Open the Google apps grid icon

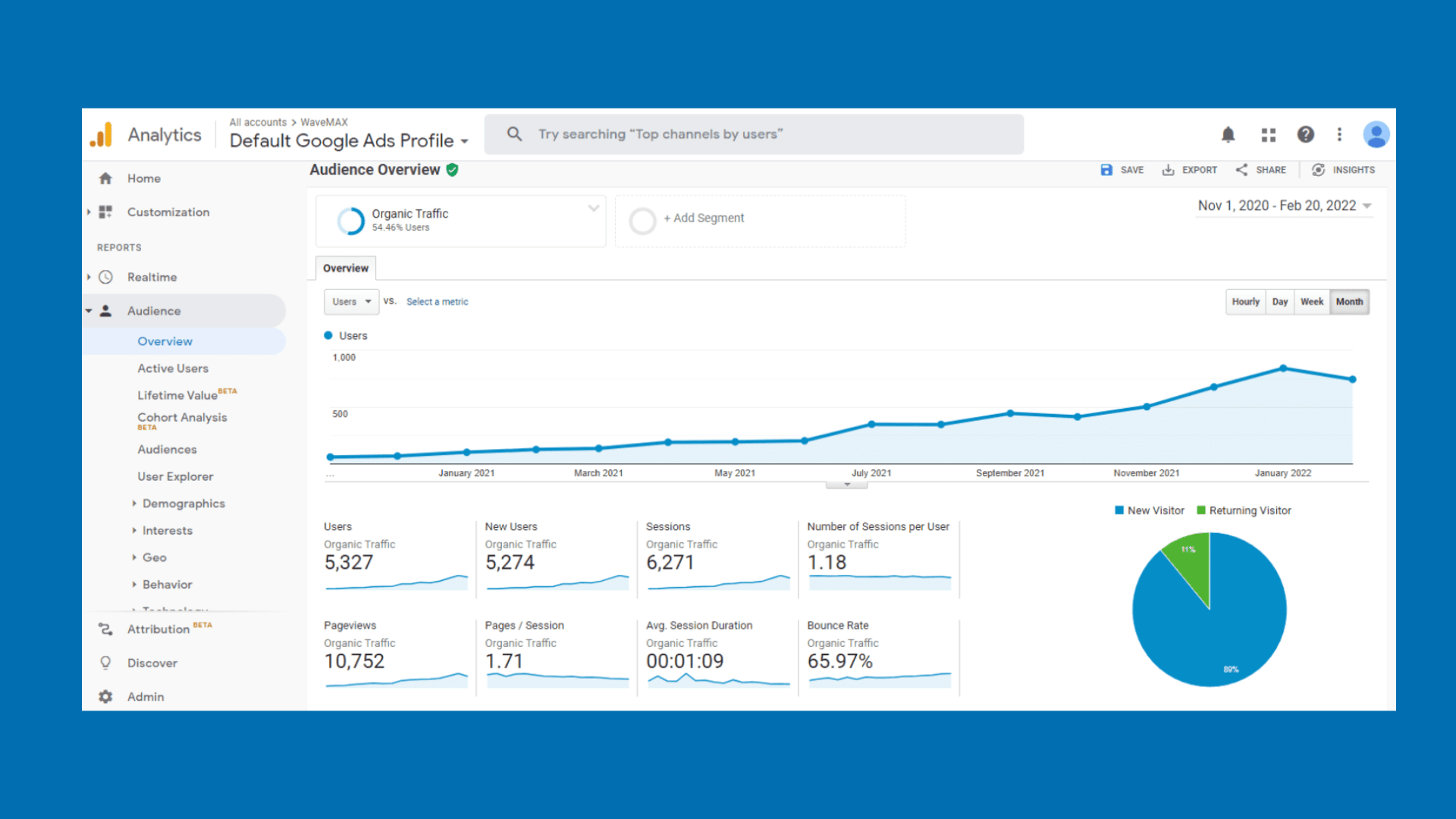pyautogui.click(x=1268, y=135)
